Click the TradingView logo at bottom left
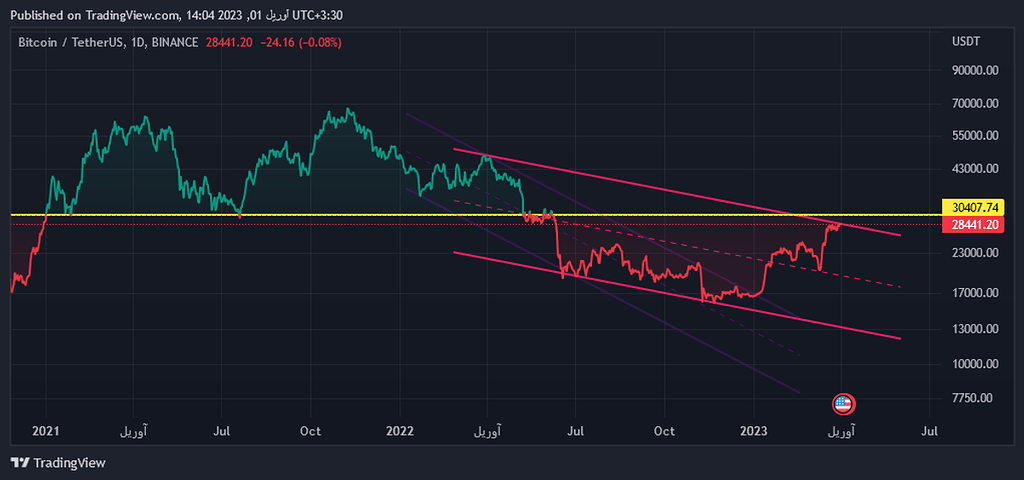1024x480 pixels. coord(58,463)
